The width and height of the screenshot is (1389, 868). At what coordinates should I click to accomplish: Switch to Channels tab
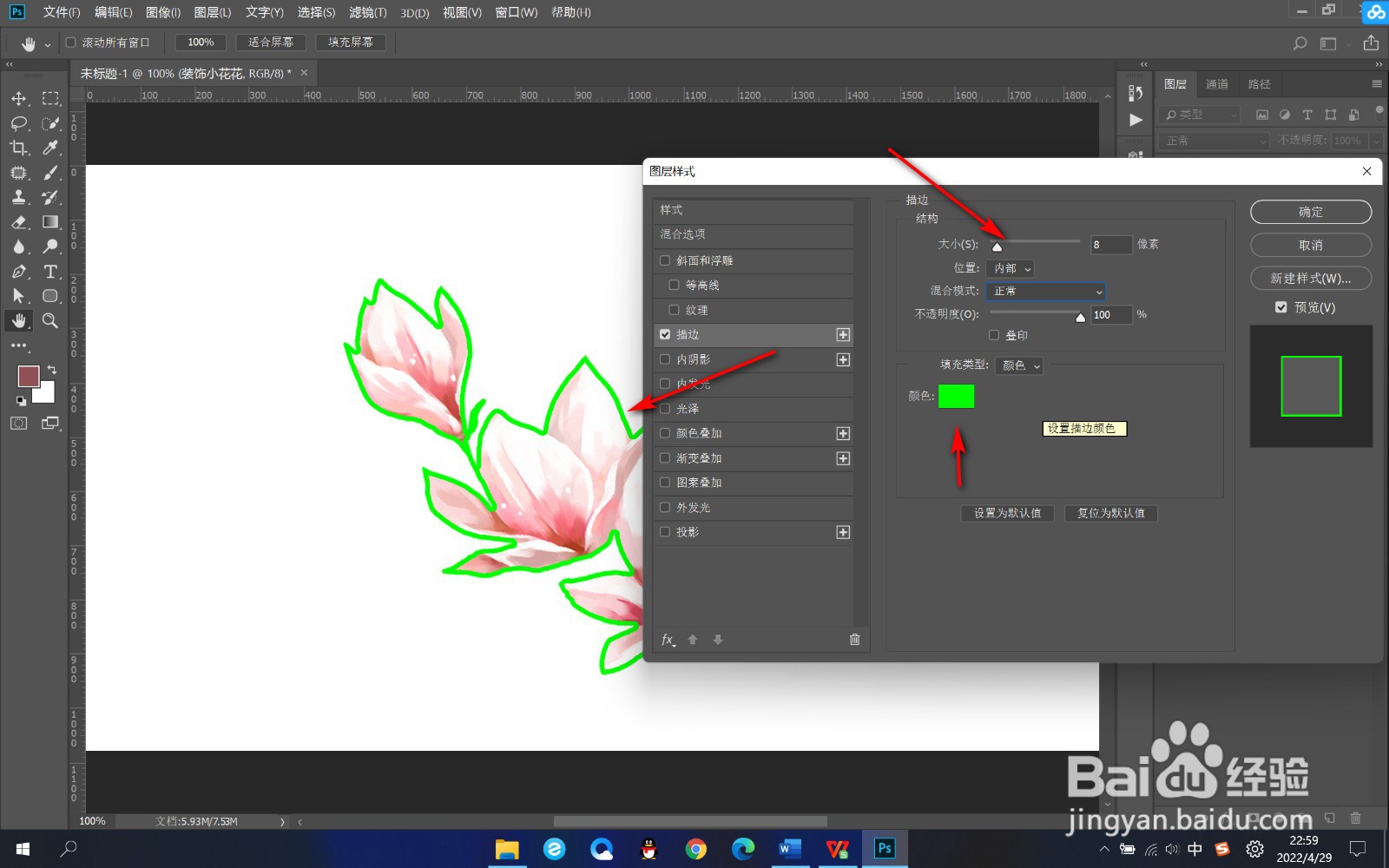pyautogui.click(x=1217, y=84)
